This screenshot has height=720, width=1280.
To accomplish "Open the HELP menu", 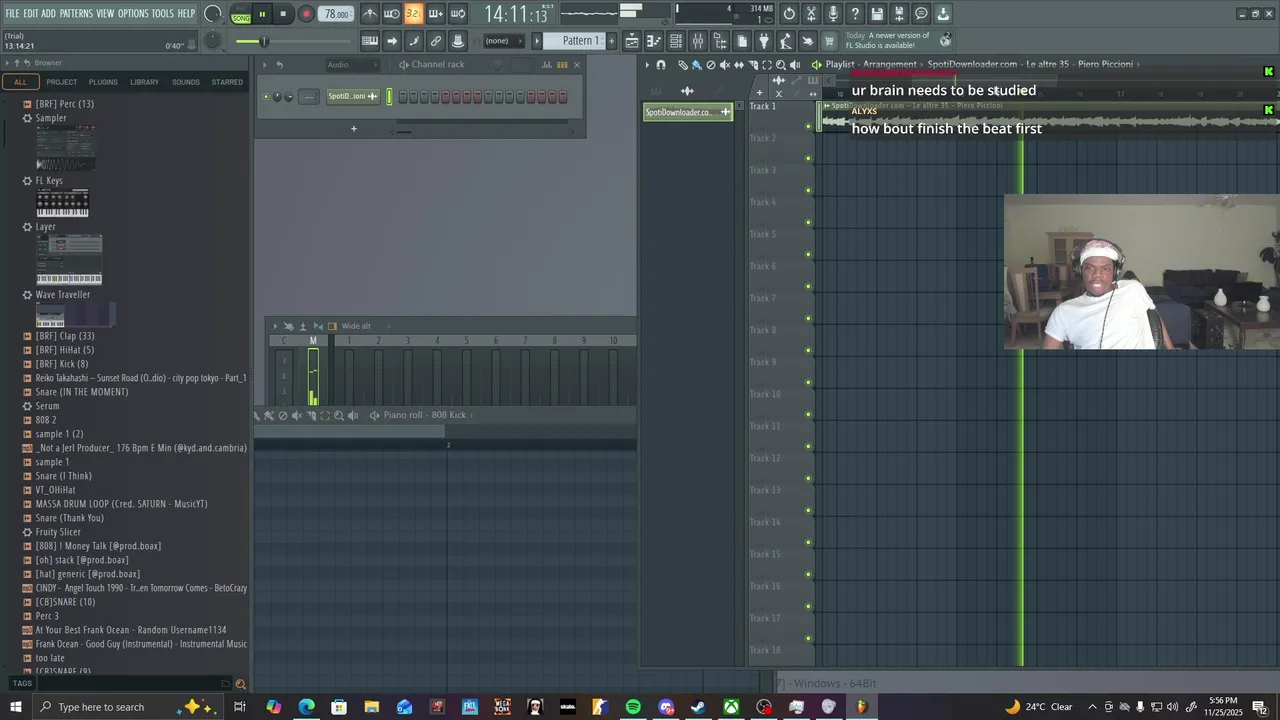I will 187,14.
